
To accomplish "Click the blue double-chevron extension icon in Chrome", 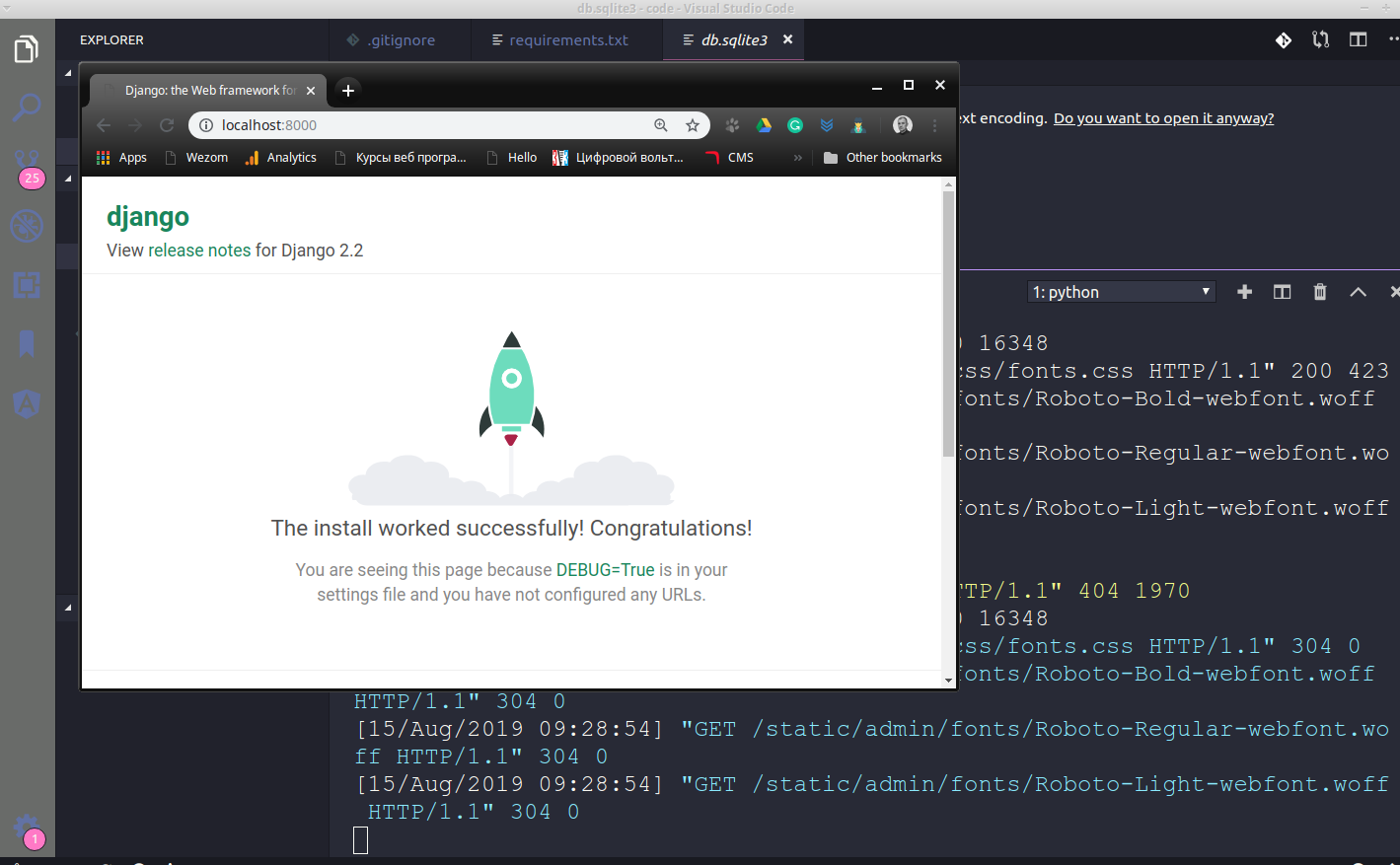I will (x=827, y=125).
